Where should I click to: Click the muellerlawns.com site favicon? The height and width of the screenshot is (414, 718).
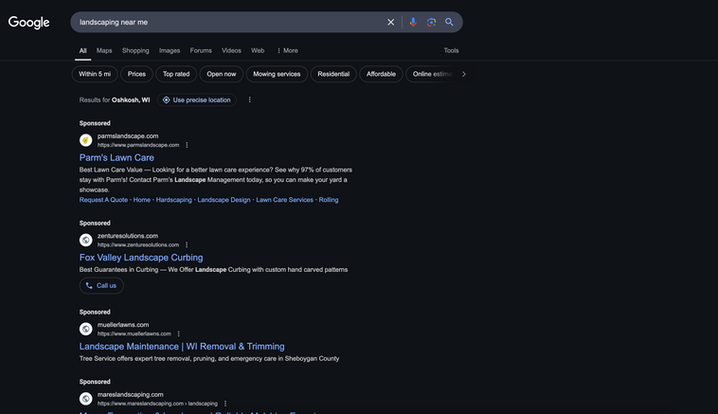[86, 329]
